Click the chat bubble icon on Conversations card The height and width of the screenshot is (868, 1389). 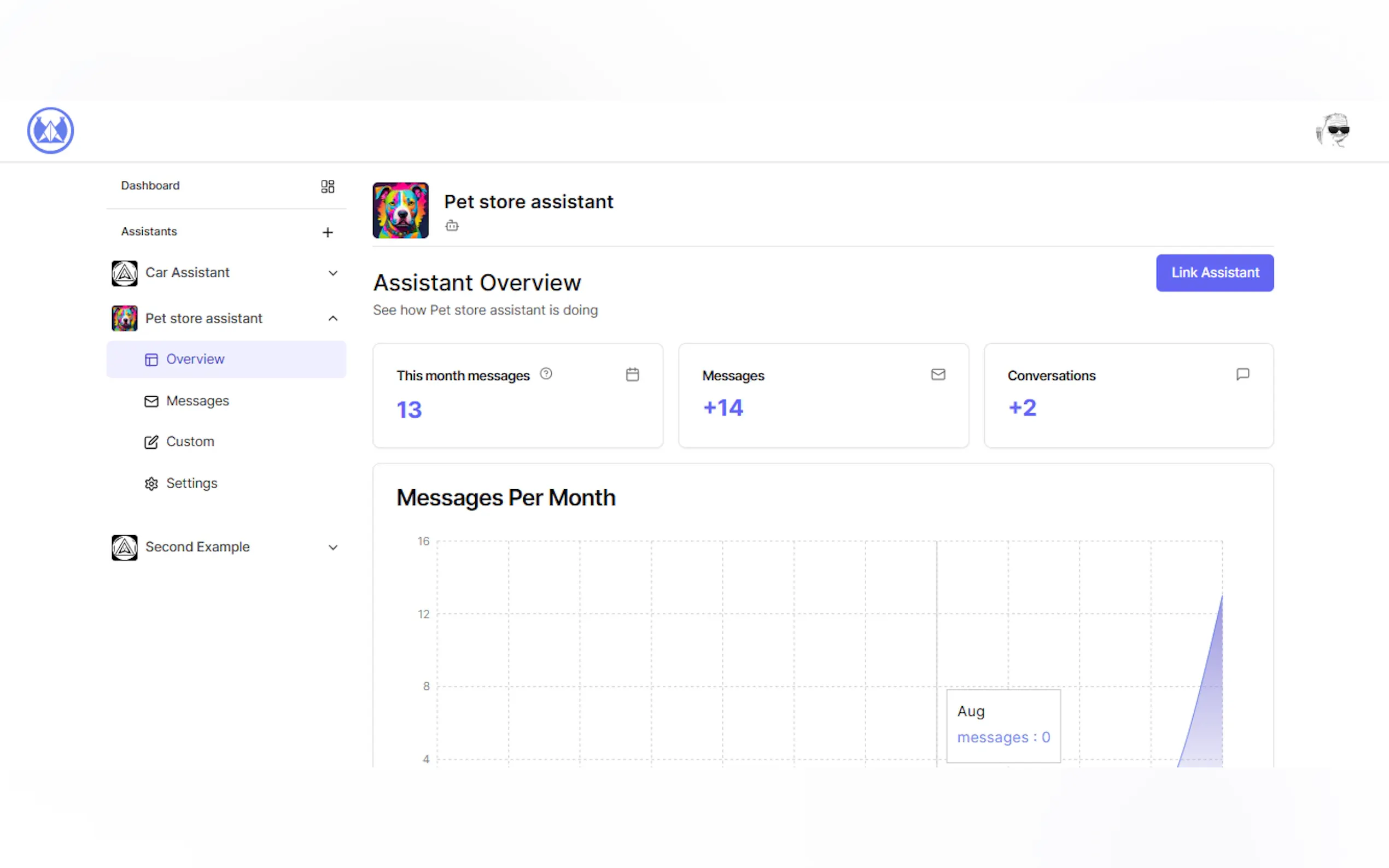coord(1242,375)
